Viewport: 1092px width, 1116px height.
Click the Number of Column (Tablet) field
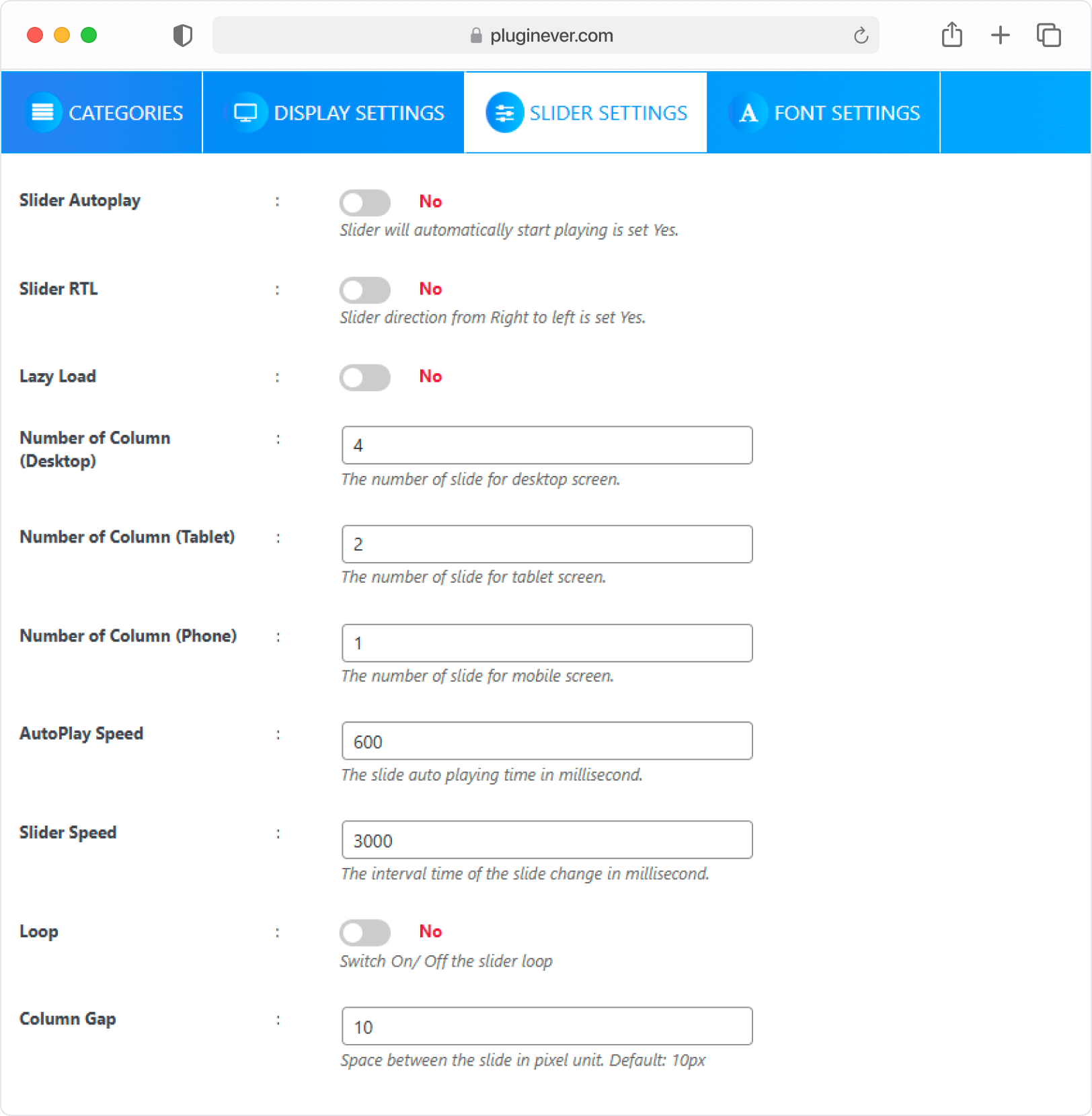point(547,544)
